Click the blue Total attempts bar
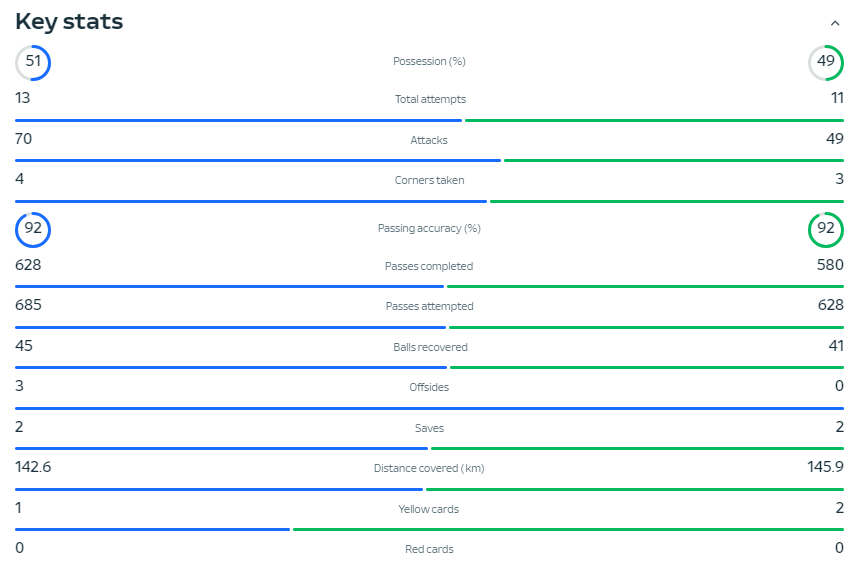 [x=238, y=120]
